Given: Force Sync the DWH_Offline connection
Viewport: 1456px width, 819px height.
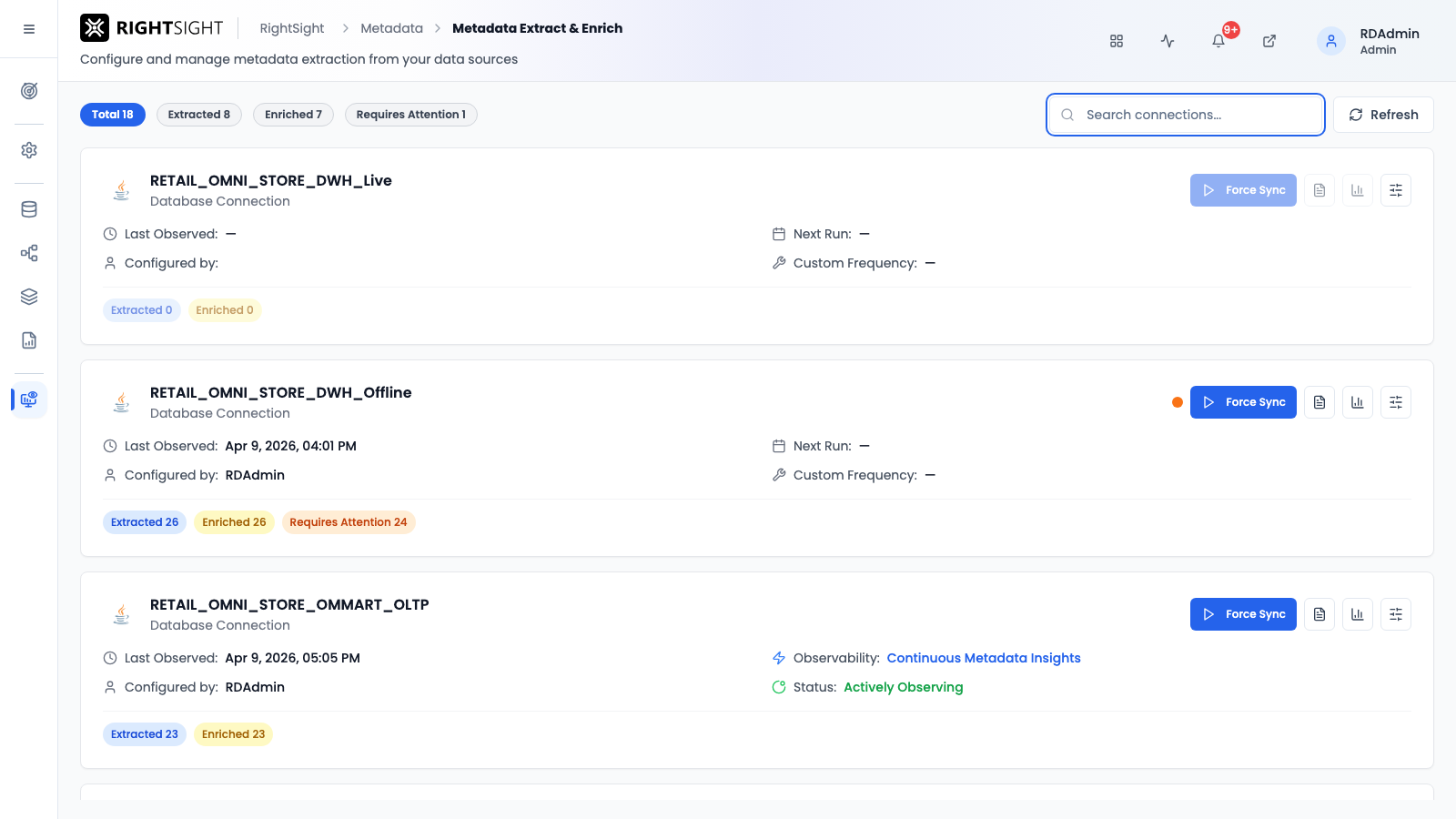Looking at the screenshot, I should point(1243,402).
